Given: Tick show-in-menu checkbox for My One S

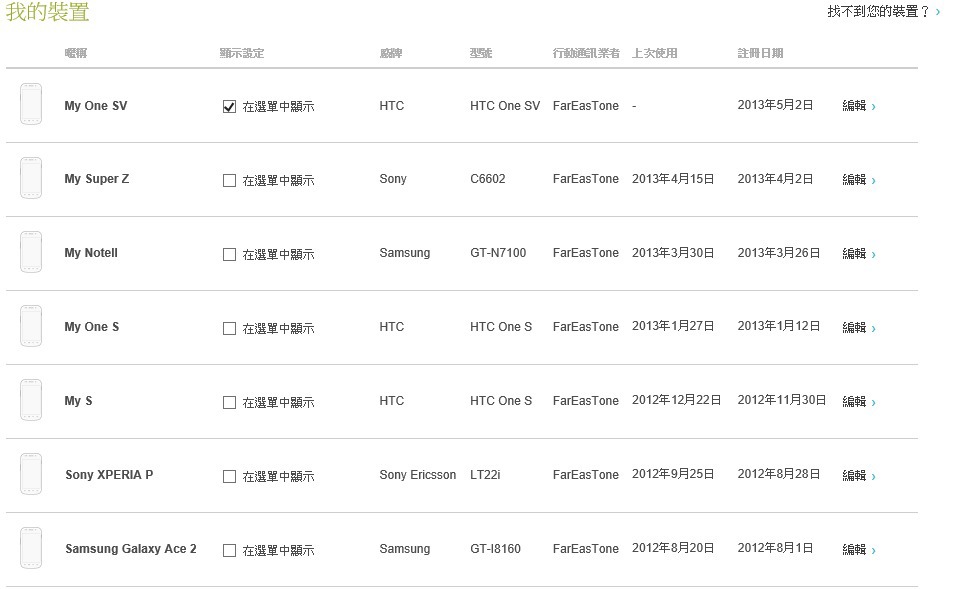Looking at the screenshot, I should click(229, 329).
